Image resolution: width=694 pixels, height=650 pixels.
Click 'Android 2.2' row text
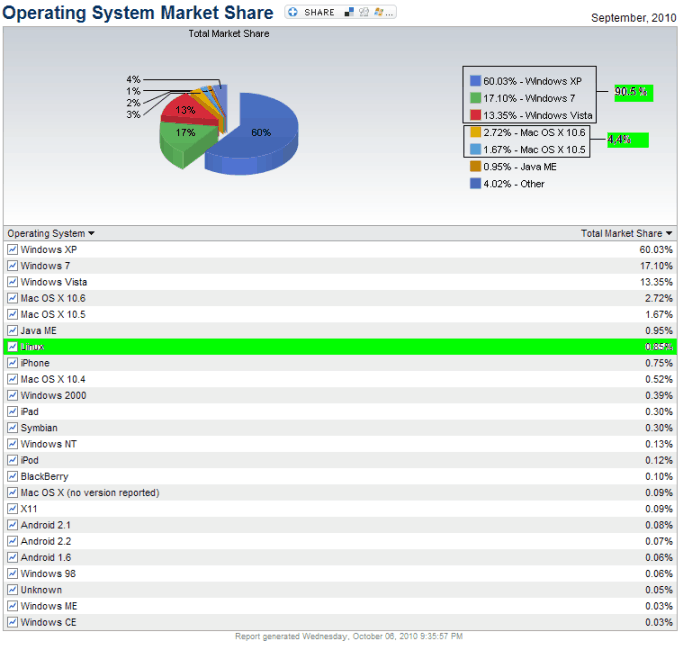point(46,541)
